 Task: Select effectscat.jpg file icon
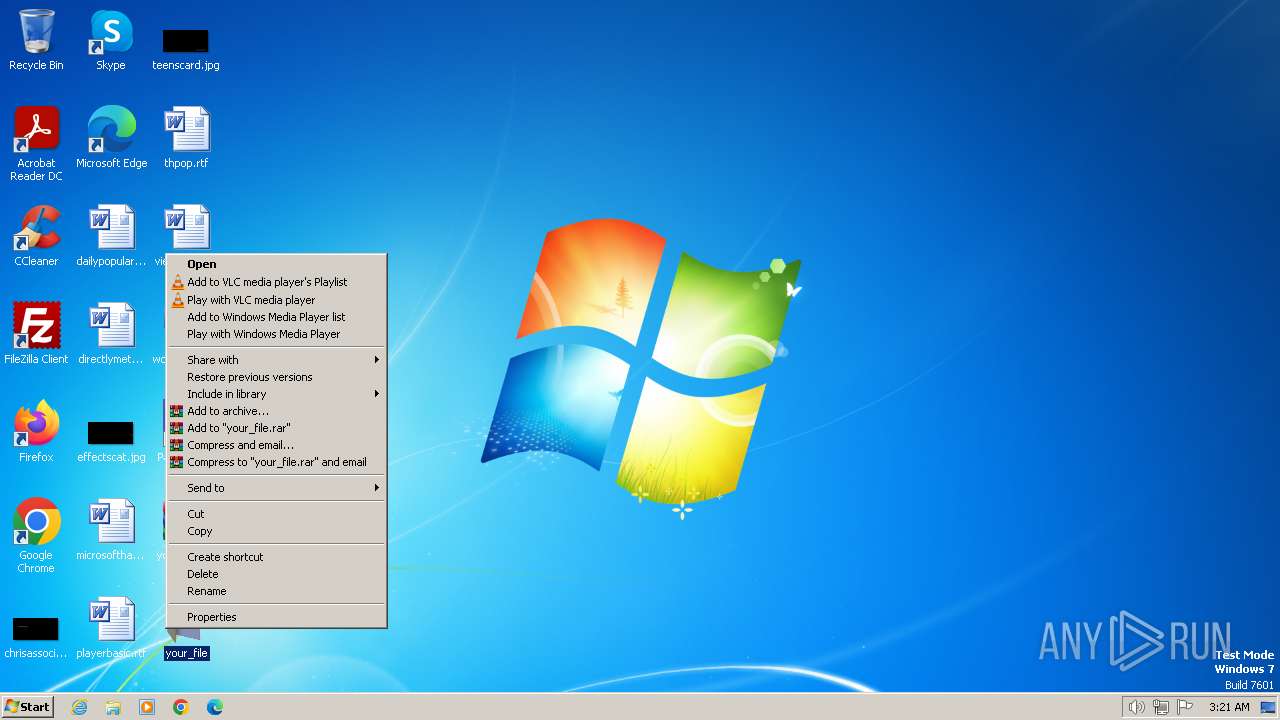(111, 440)
